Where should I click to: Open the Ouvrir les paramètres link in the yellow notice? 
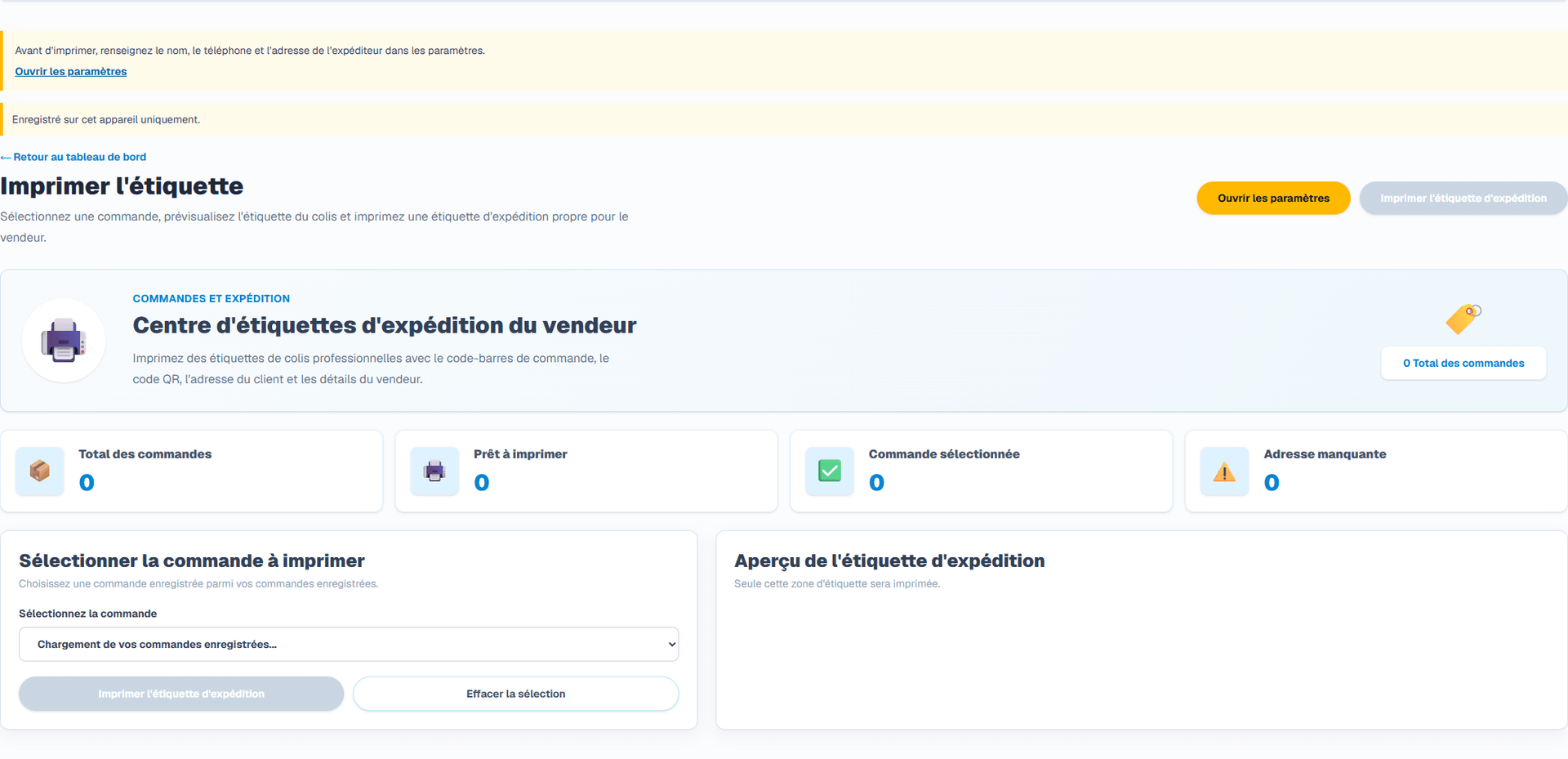point(71,71)
